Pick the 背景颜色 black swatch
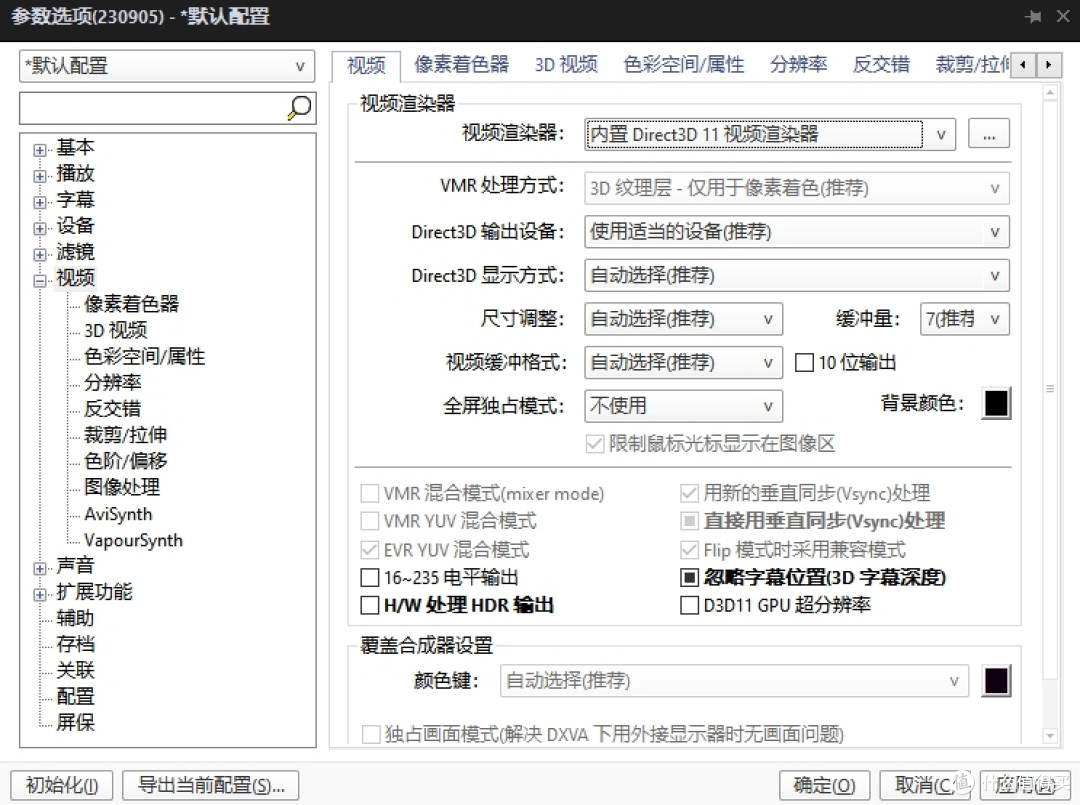Screen dimensions: 1080x805 click(x=996, y=404)
